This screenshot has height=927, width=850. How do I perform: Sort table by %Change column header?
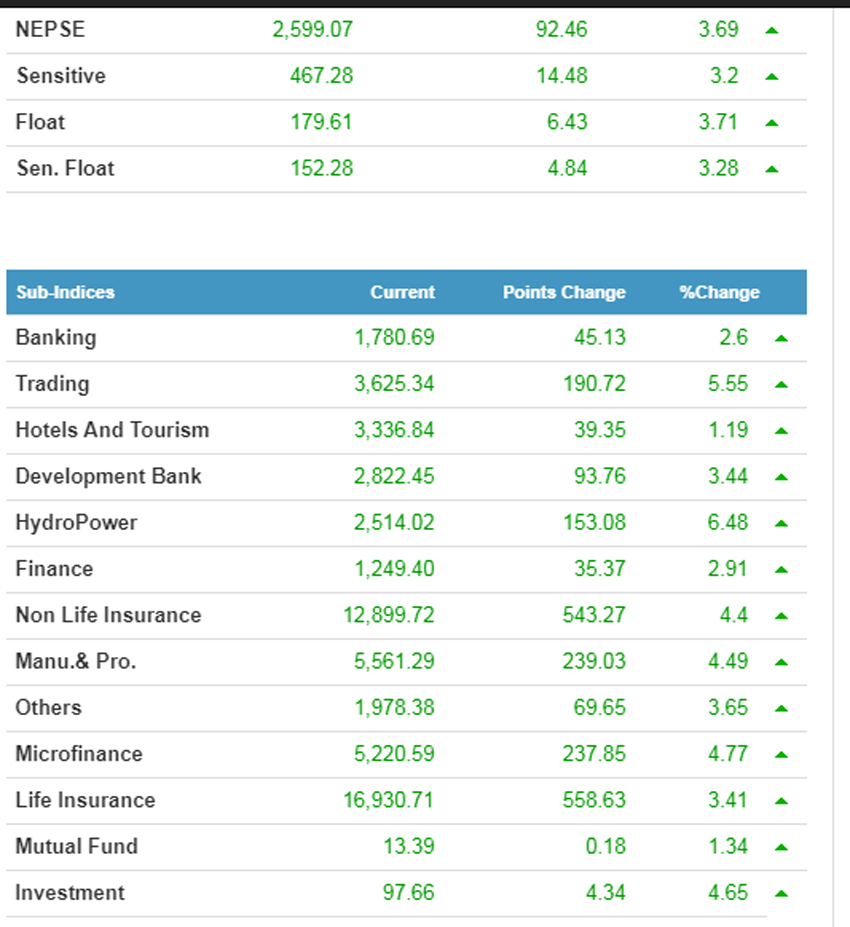click(x=719, y=293)
